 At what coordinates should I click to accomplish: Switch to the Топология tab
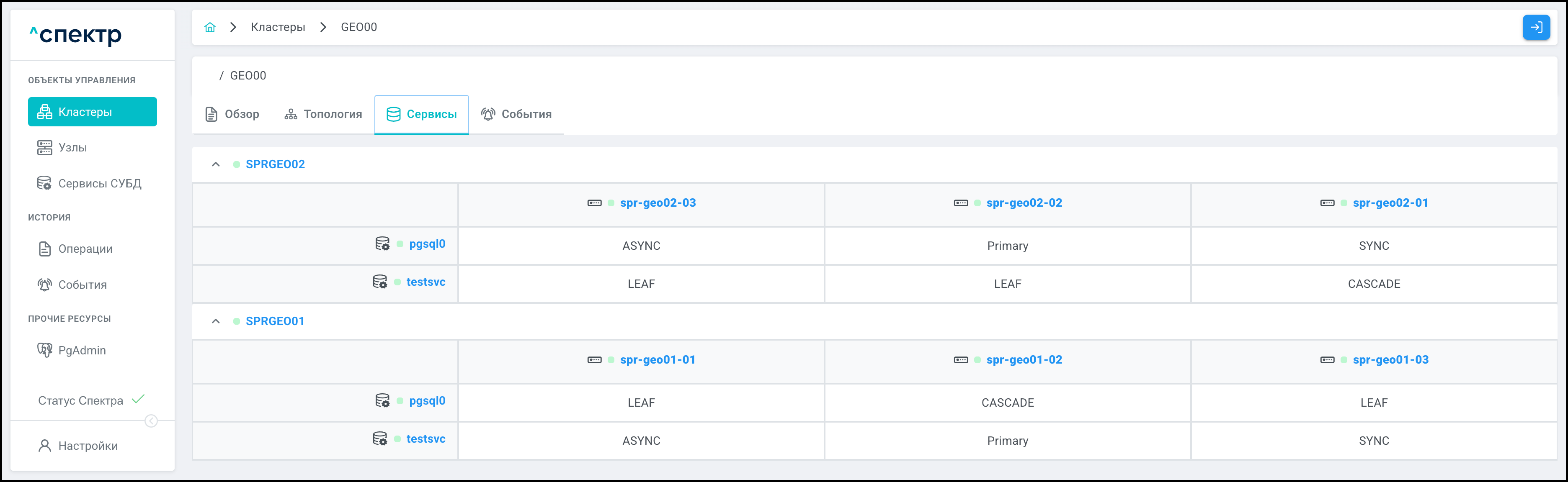[x=323, y=114]
